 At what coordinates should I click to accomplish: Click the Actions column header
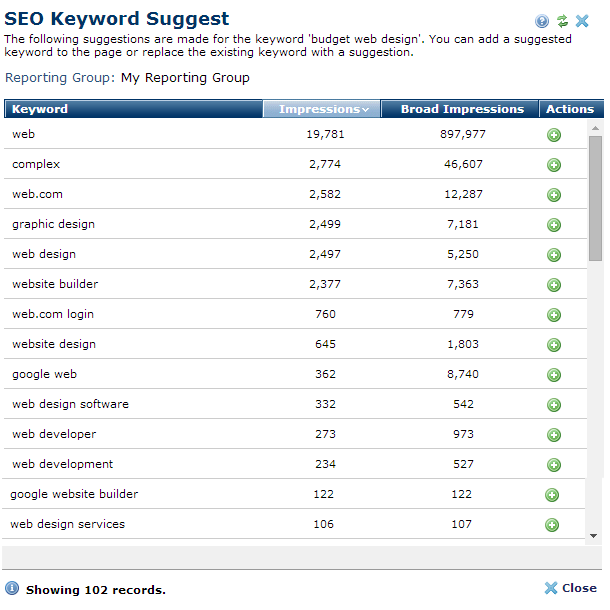point(570,109)
